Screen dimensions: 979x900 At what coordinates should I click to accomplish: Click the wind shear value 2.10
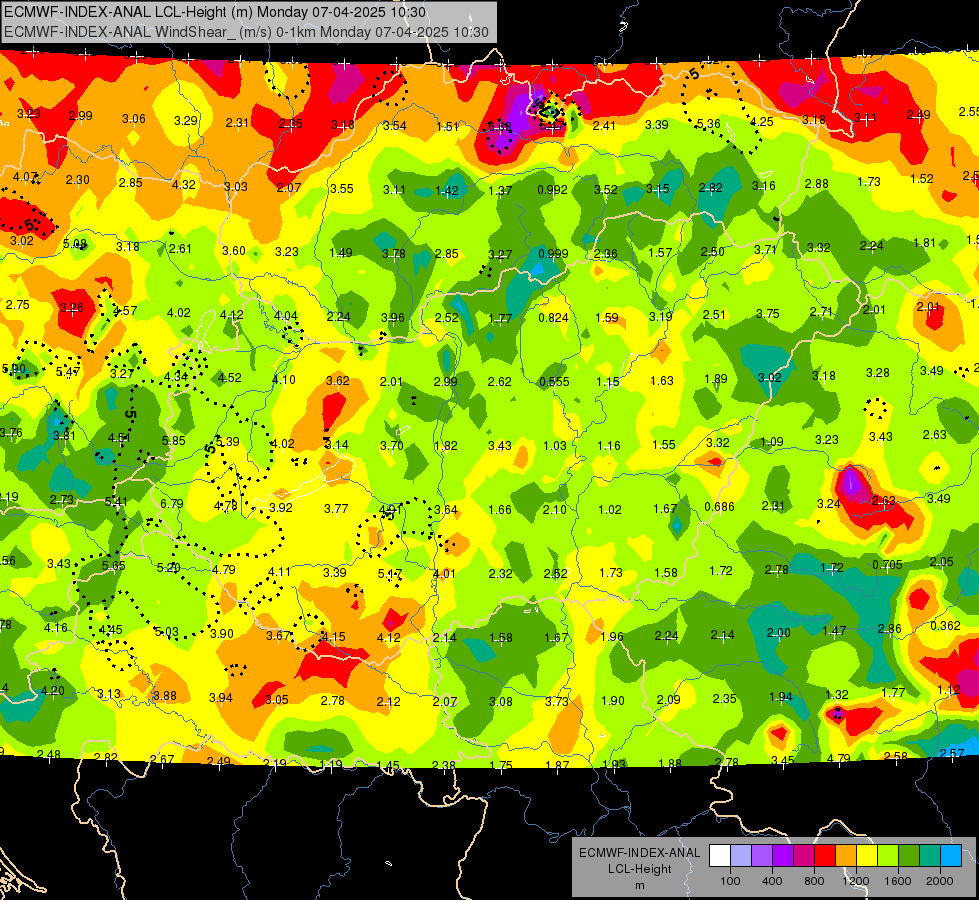click(554, 510)
